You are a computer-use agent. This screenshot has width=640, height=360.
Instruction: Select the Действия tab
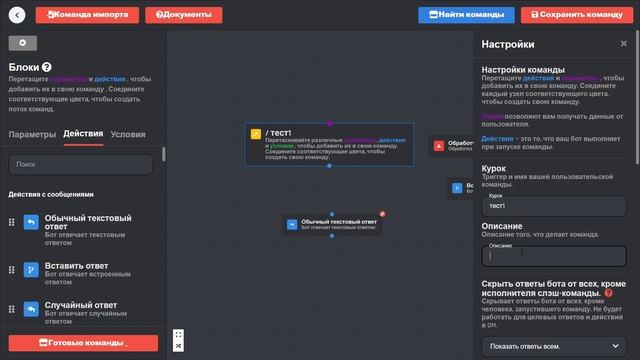(x=83, y=134)
